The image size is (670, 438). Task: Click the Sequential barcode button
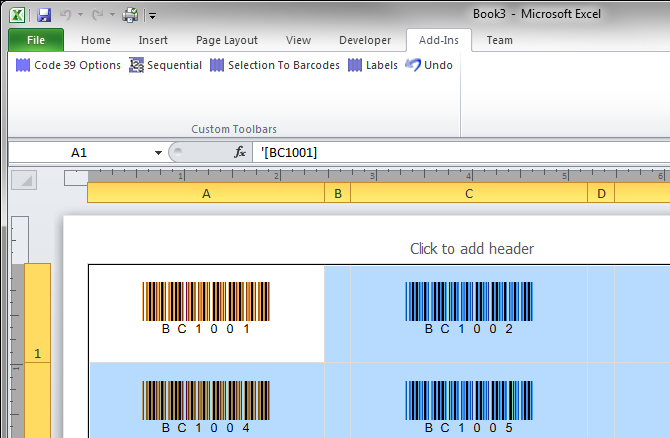pos(166,65)
